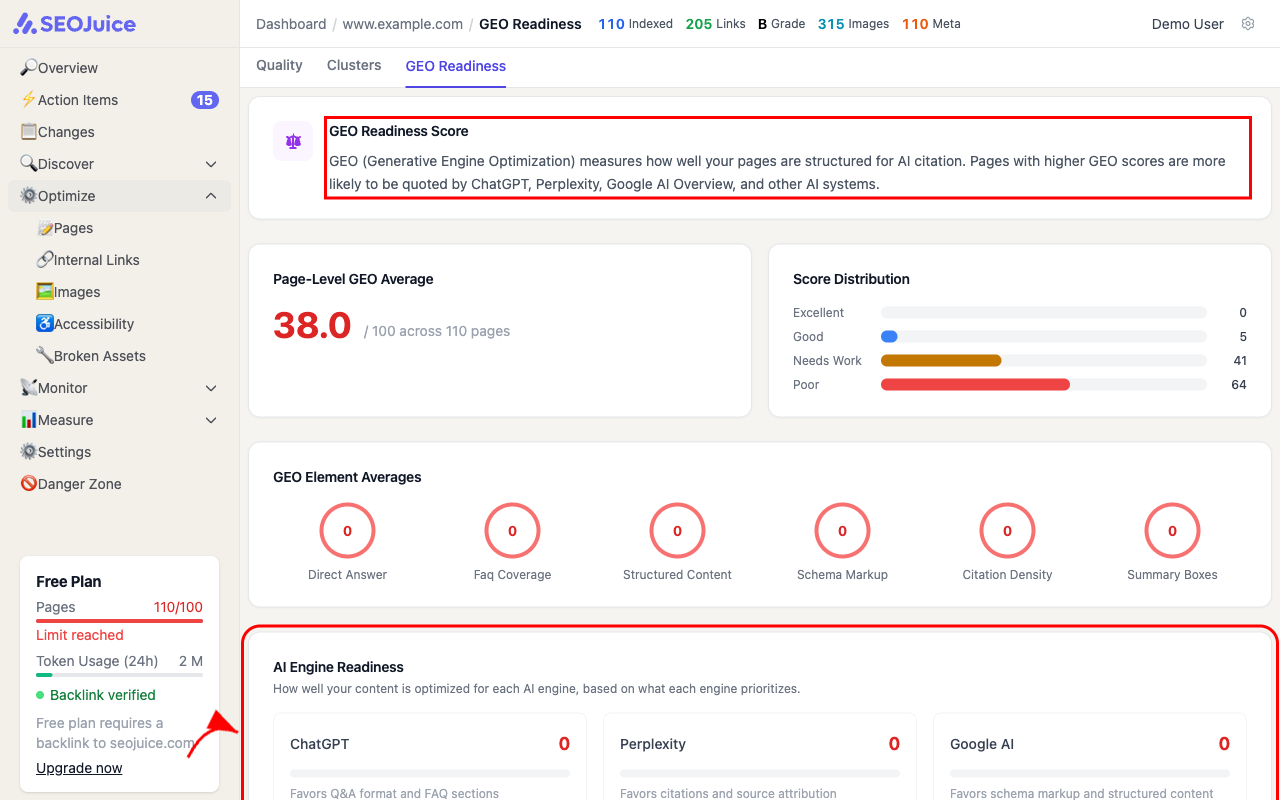Click the Citation Density score circle

click(x=1007, y=531)
